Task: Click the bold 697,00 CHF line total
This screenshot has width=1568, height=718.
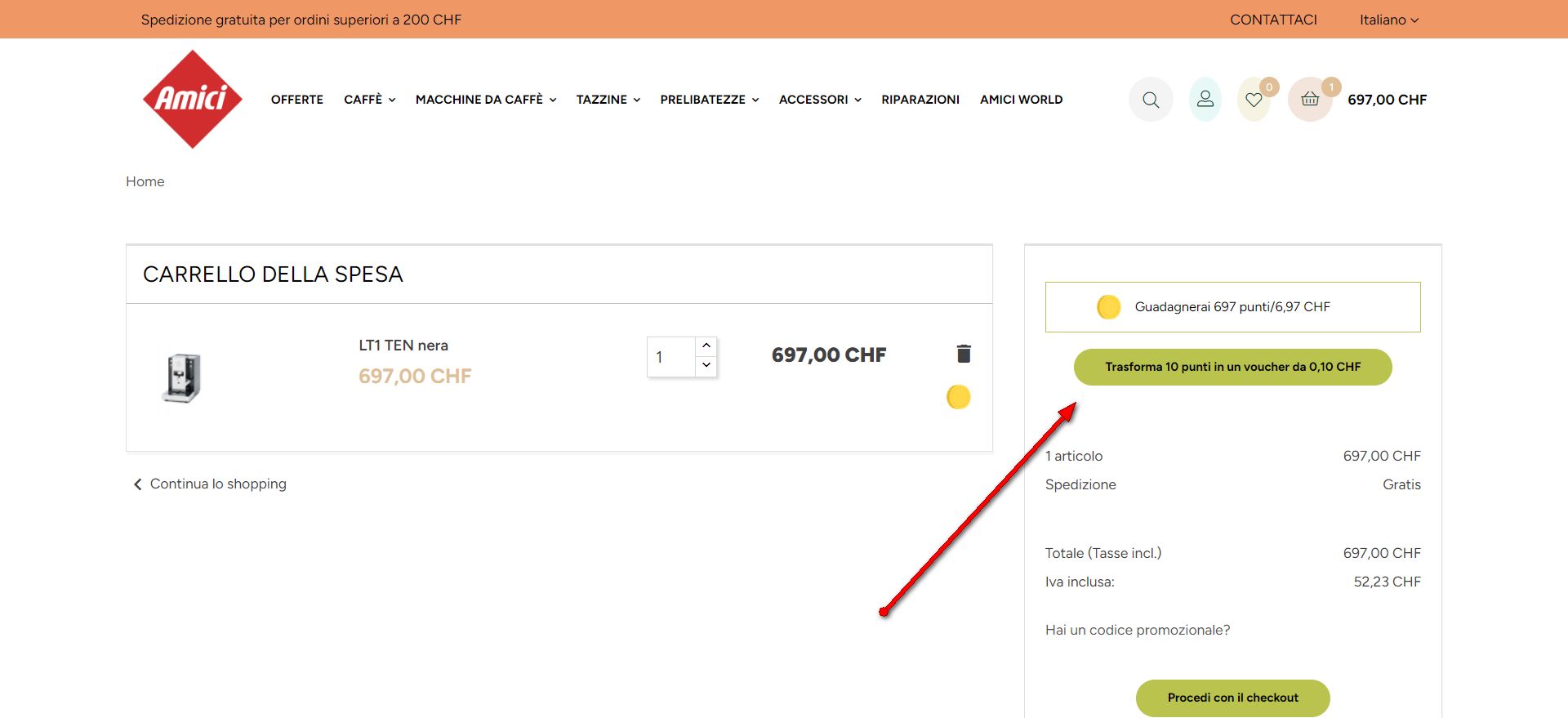Action: [829, 355]
